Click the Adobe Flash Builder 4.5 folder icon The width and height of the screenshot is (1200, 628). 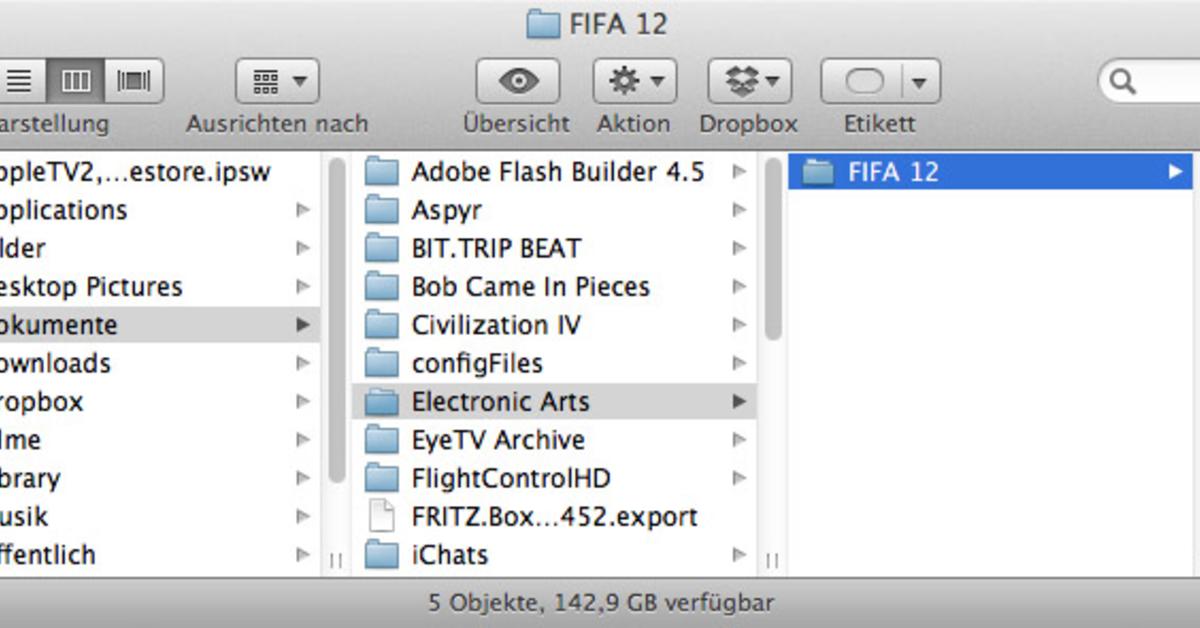click(x=382, y=172)
